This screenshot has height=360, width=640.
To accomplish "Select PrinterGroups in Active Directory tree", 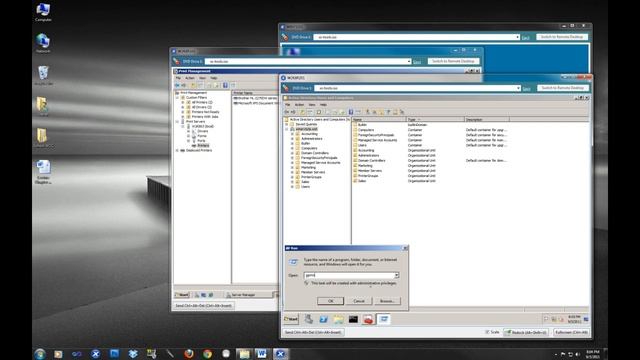I will click(x=311, y=177).
